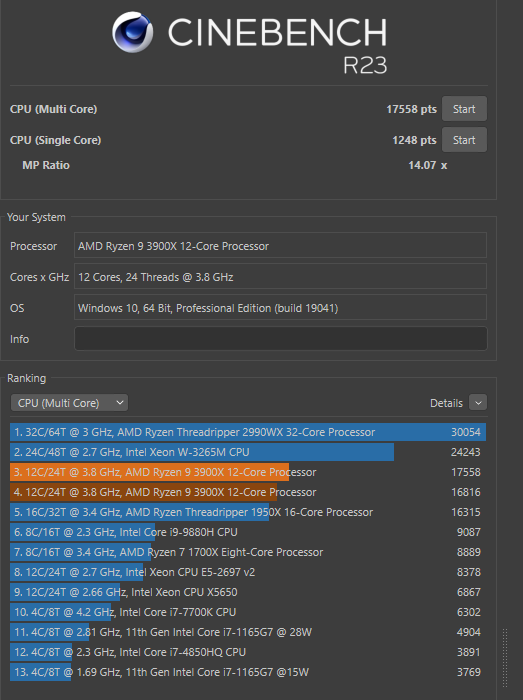The height and width of the screenshot is (700, 523).
Task: Select ranking row Intel Xeon W-3265M
Action: click(x=248, y=452)
